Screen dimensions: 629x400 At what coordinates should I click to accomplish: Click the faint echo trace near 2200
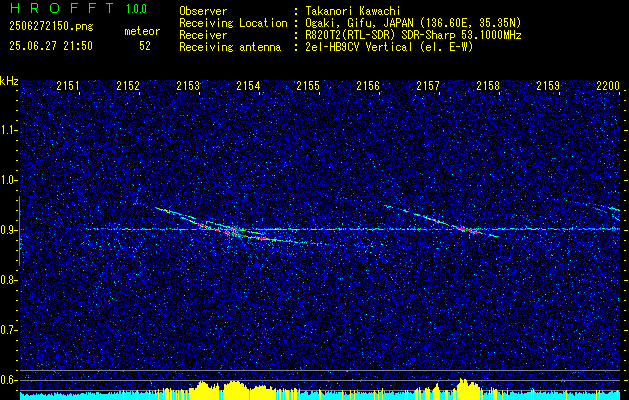tap(597, 209)
